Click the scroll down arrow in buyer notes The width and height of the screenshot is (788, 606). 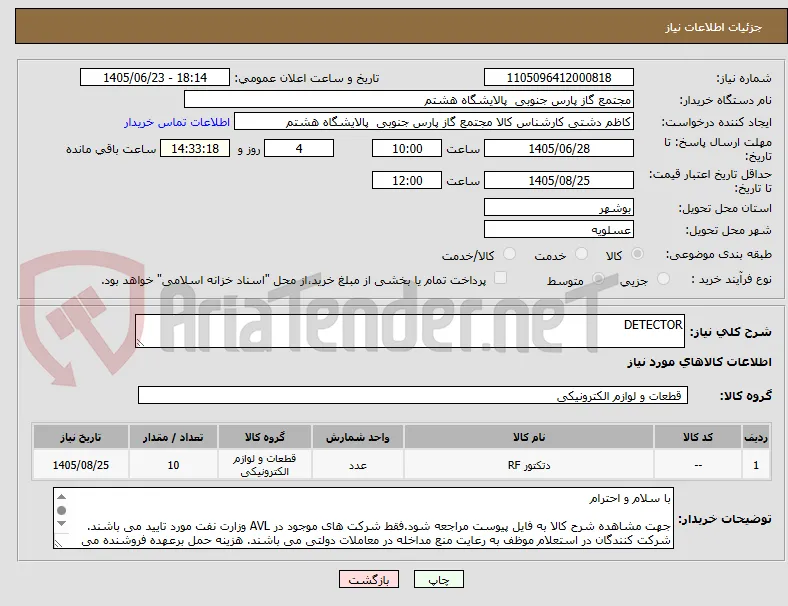(x=61, y=524)
